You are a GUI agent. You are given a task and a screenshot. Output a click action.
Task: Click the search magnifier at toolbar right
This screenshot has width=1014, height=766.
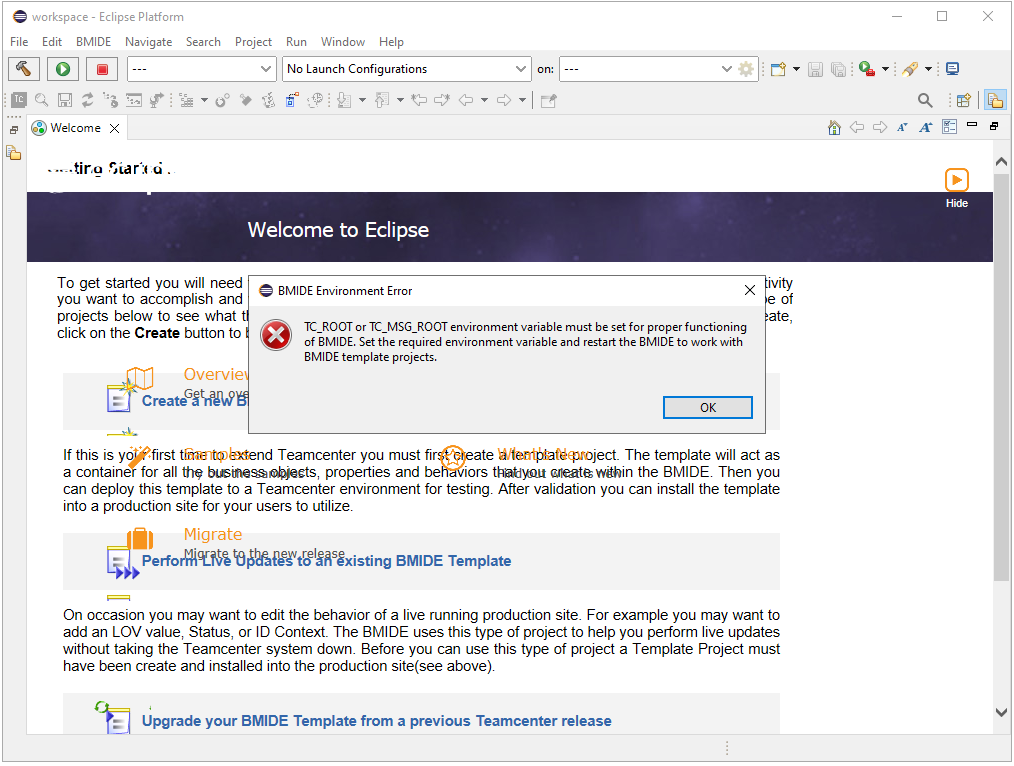point(925,100)
